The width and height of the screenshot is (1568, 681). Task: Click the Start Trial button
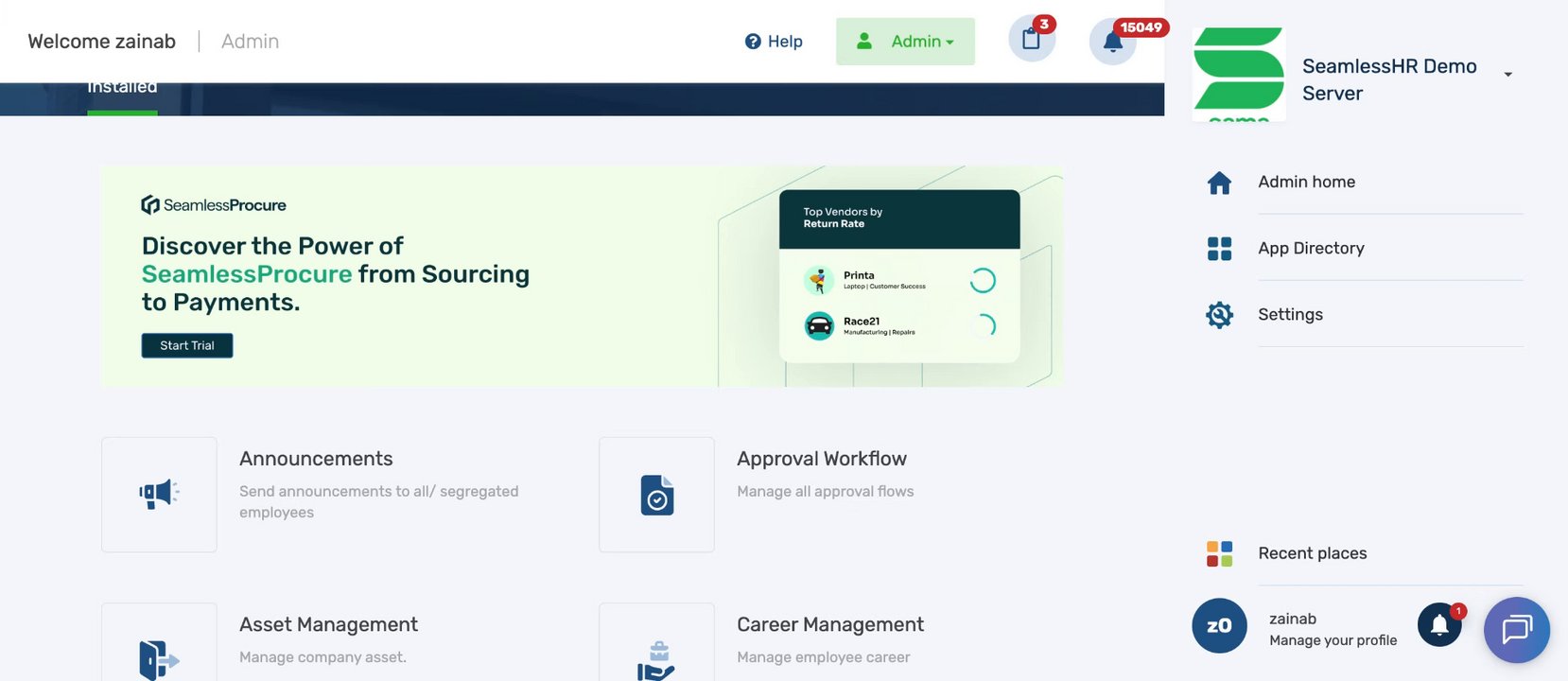pos(187,346)
